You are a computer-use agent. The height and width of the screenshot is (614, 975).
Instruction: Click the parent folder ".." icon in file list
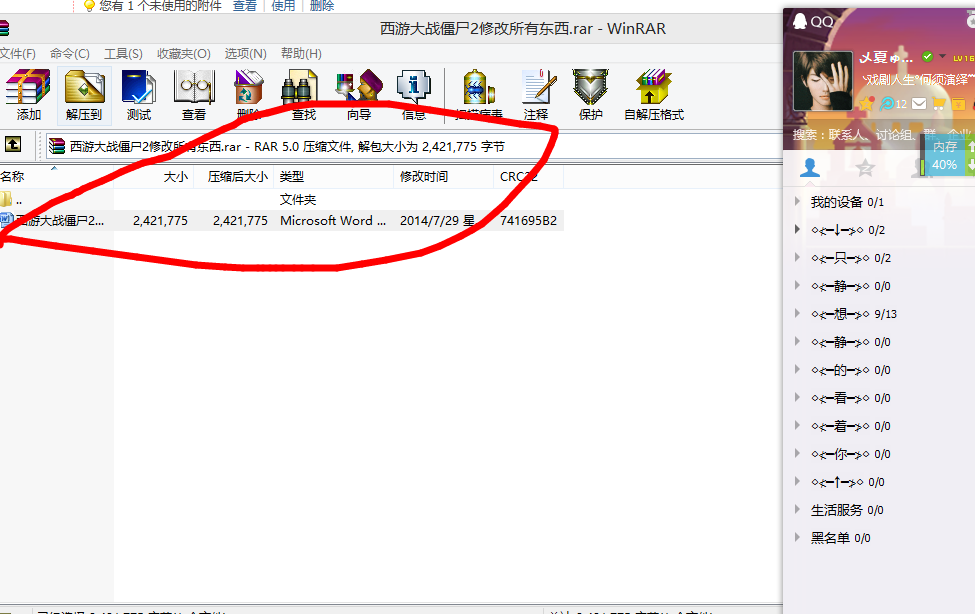pyautogui.click(x=6, y=199)
